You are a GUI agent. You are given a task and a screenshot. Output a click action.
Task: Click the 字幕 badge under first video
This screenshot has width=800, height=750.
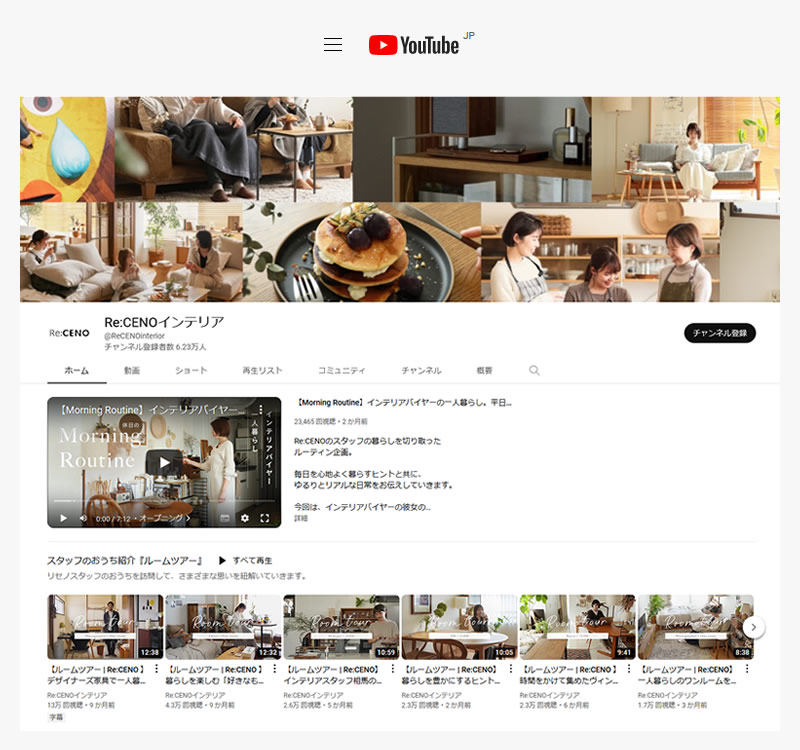click(x=56, y=717)
